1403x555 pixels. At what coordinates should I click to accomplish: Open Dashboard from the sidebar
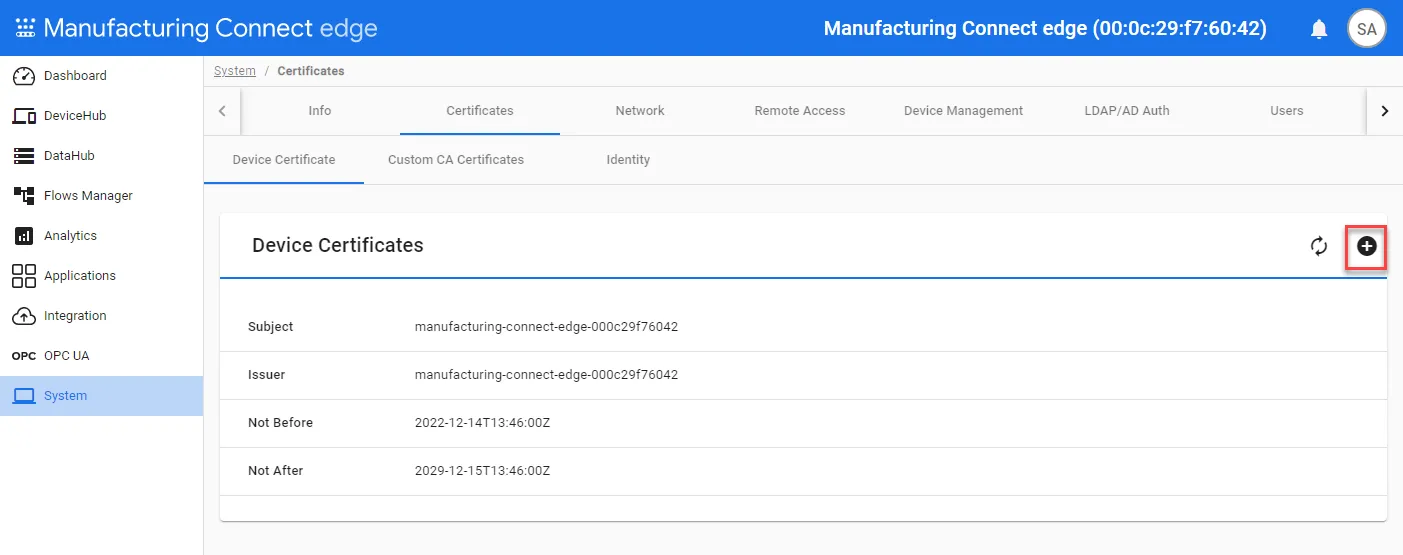click(101, 76)
